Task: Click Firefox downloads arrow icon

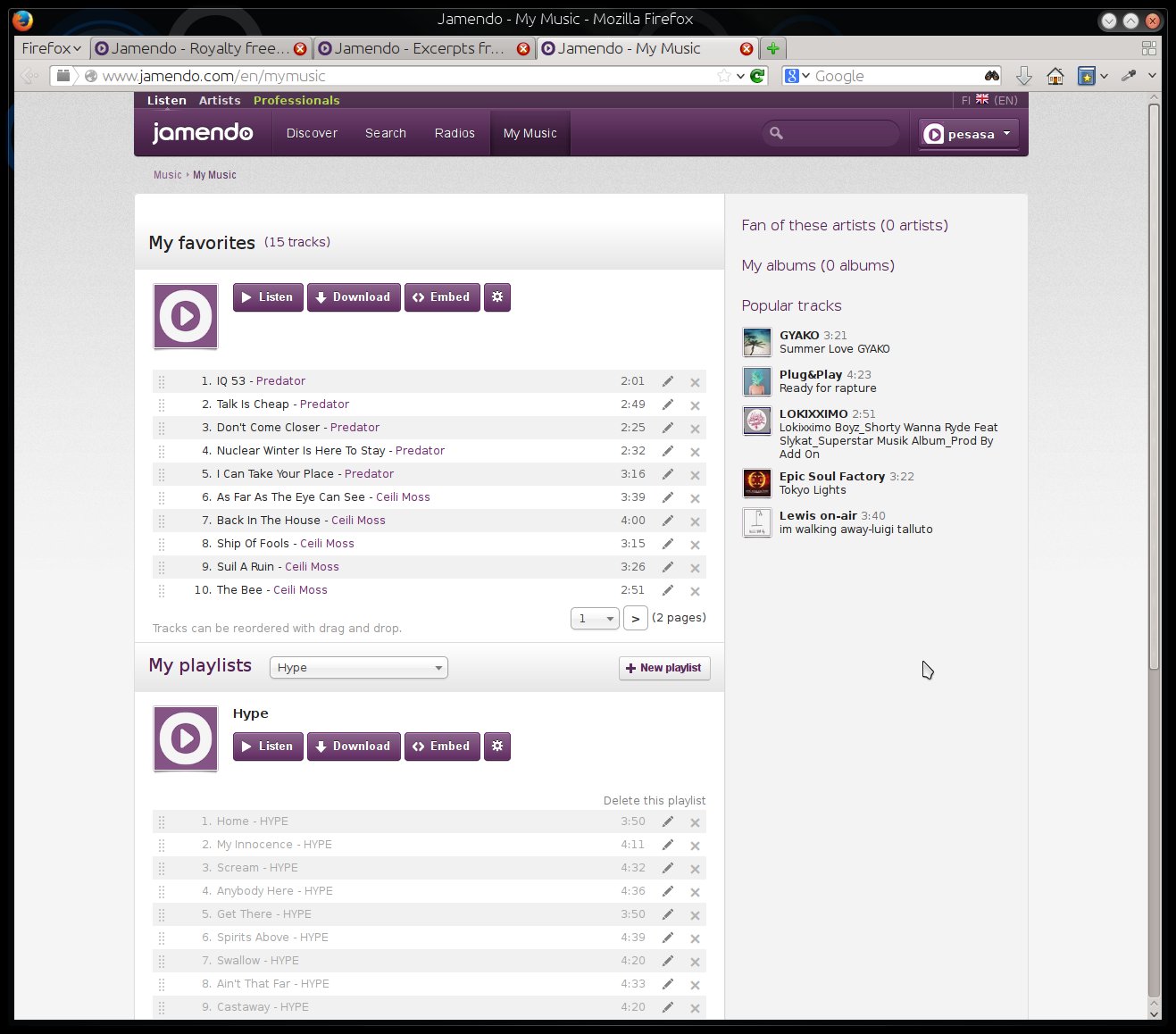Action: tap(1024, 76)
